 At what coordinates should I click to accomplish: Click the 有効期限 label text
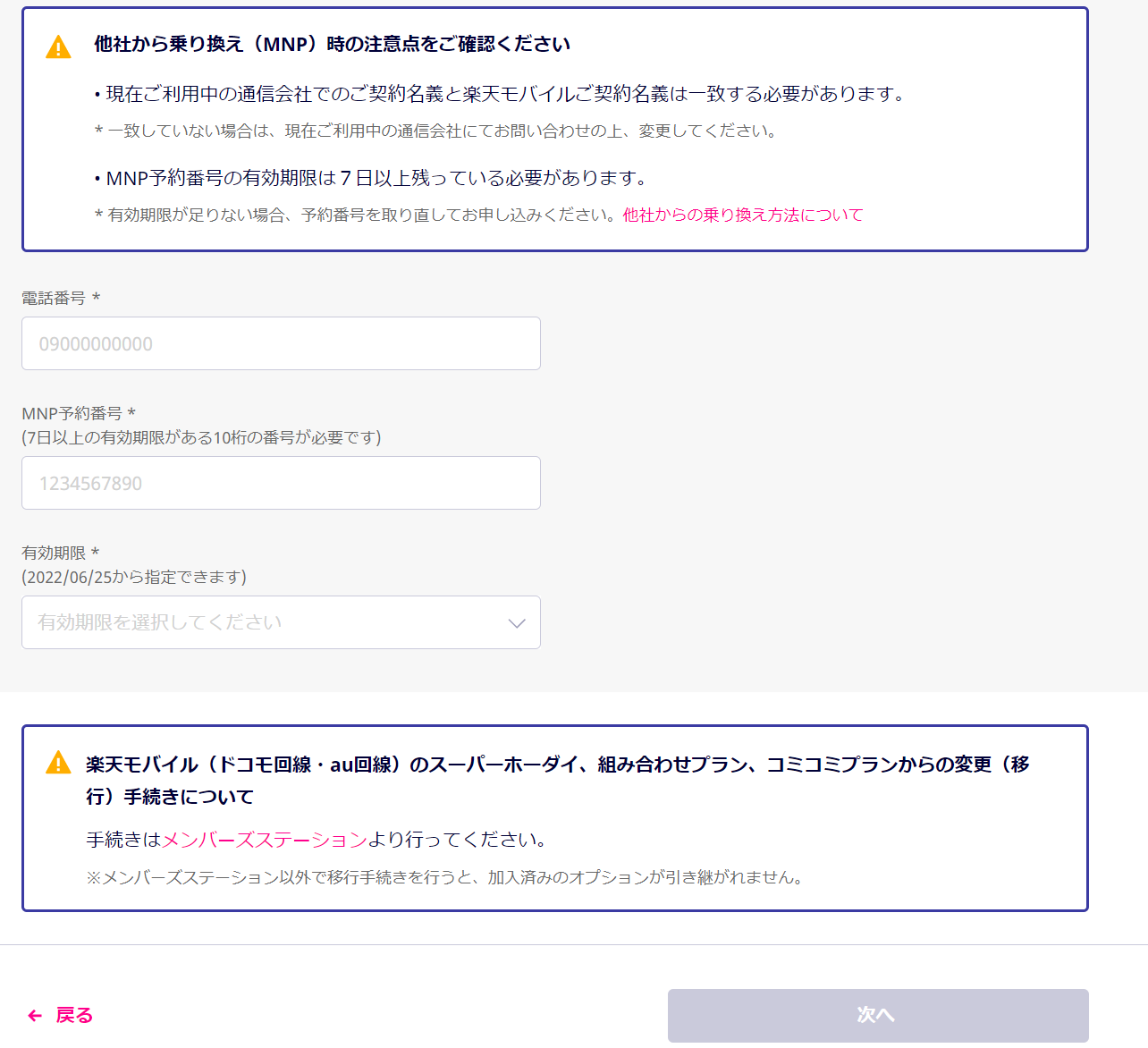60,553
